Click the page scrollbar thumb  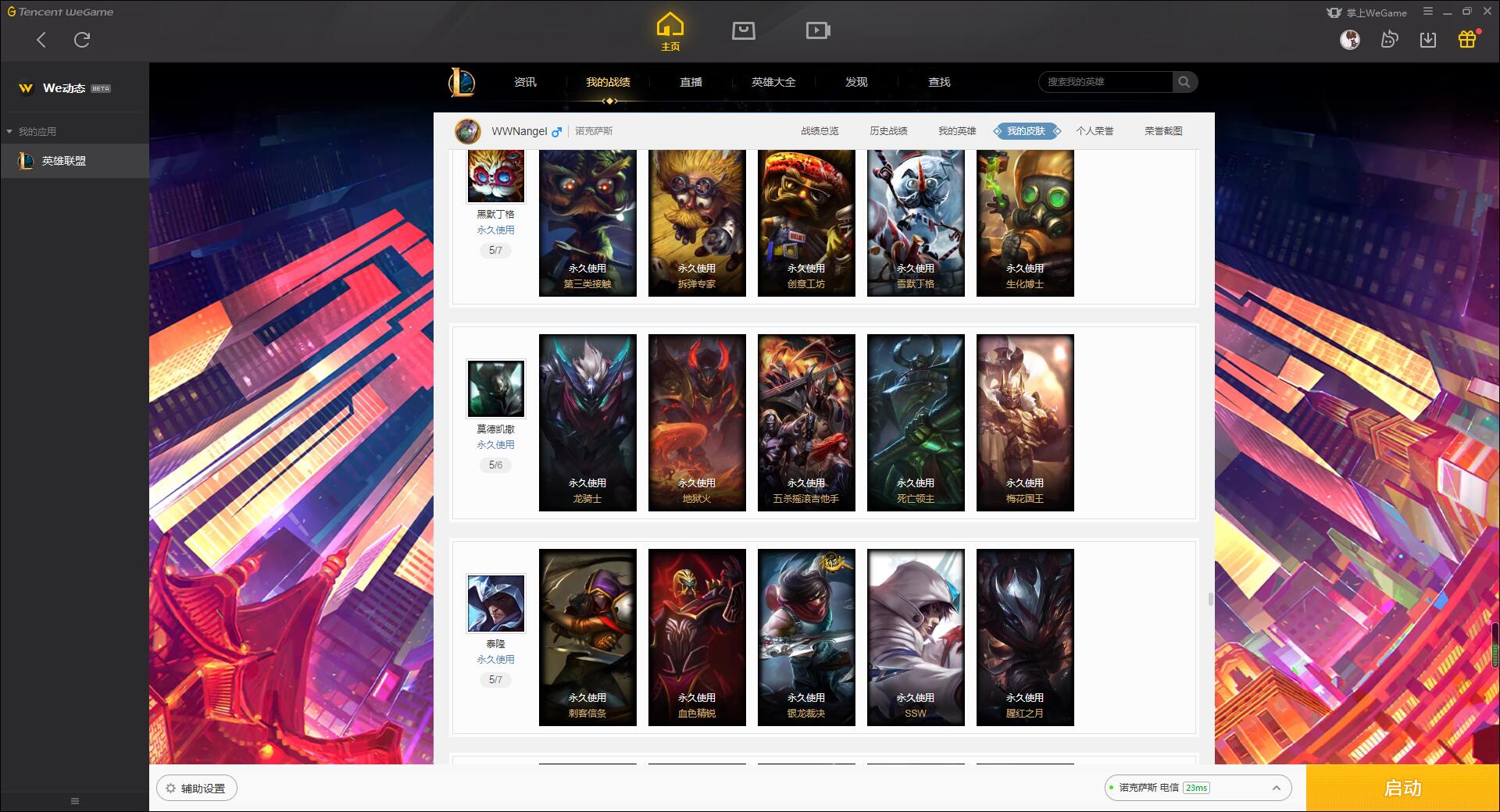pos(1210,599)
